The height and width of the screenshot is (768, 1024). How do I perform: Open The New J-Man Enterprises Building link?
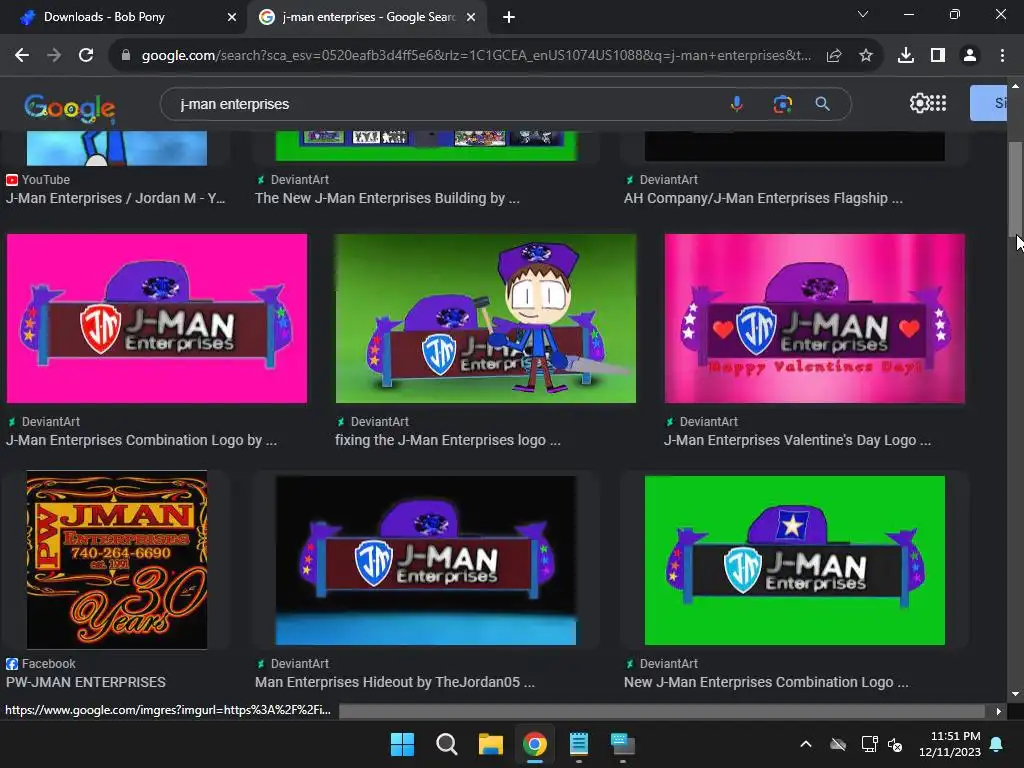(387, 198)
